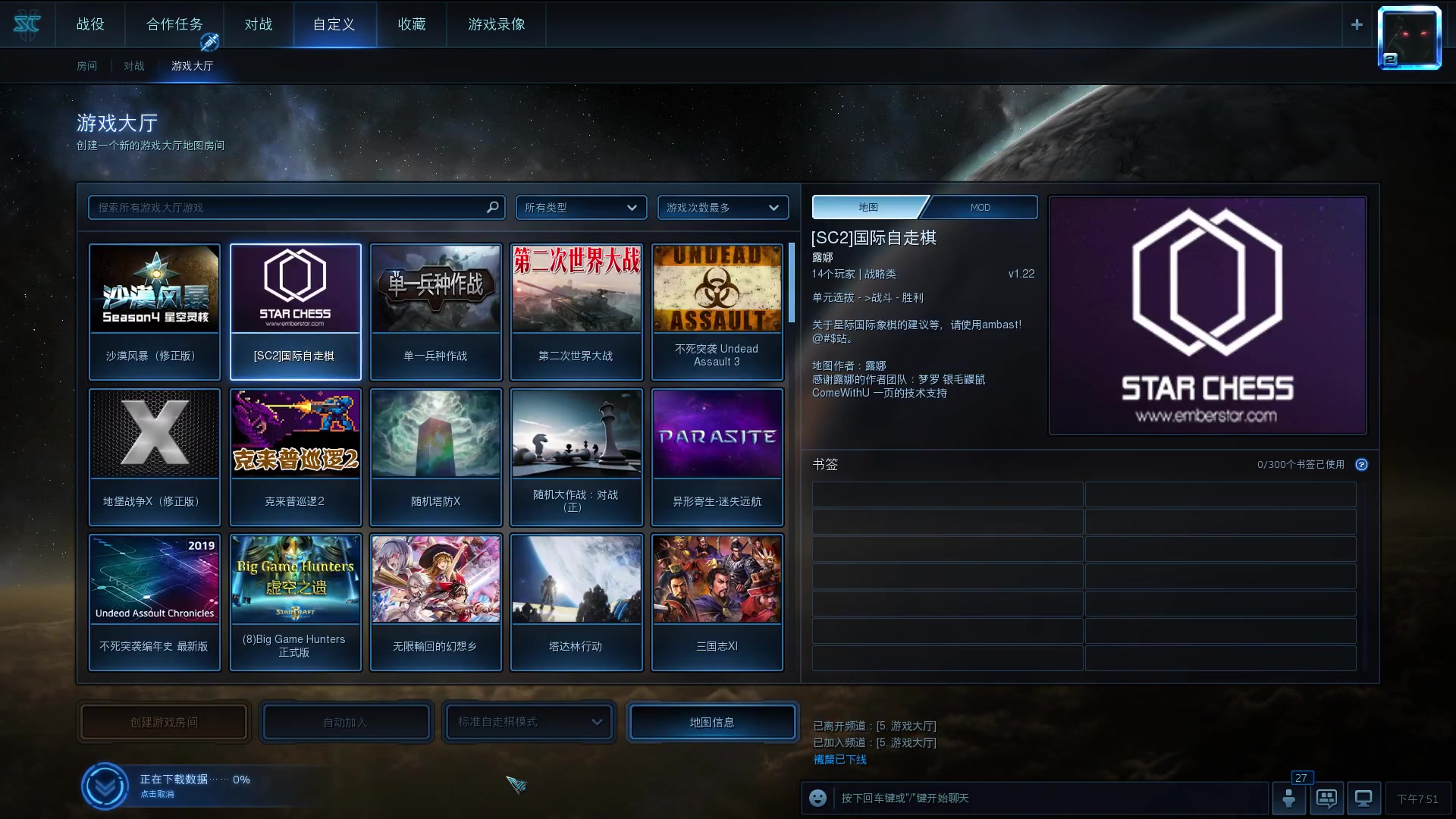The height and width of the screenshot is (819, 1456).
Task: Click the co-op missions badge icon
Action: [210, 42]
